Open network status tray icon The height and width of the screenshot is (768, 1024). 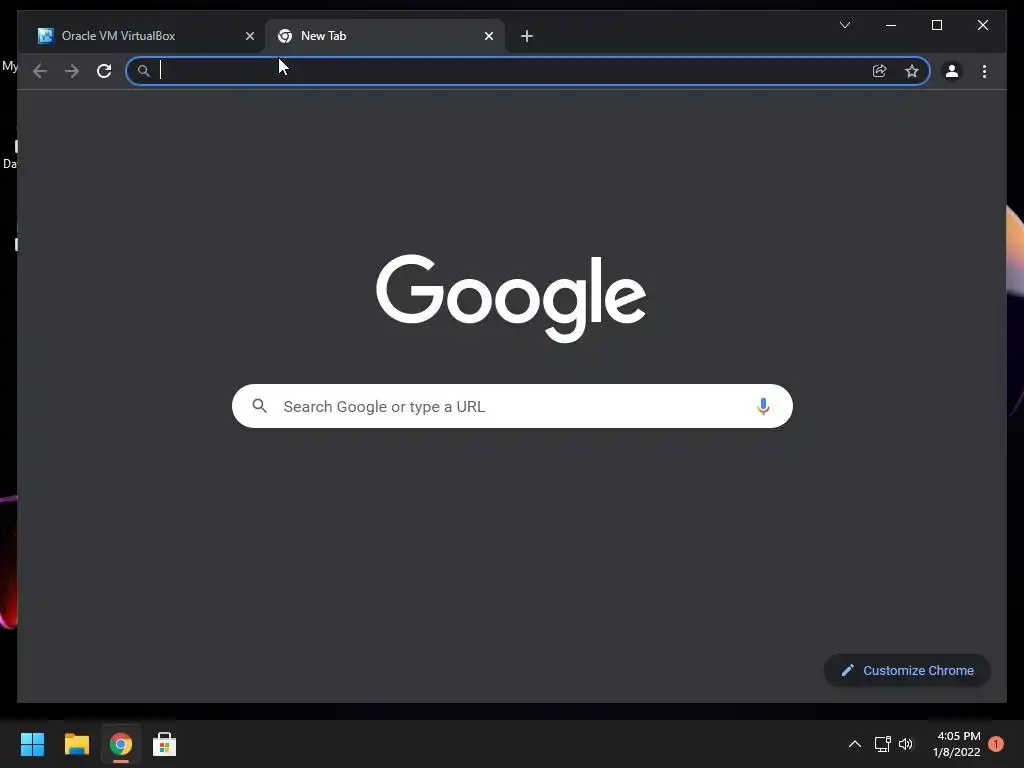coord(882,744)
